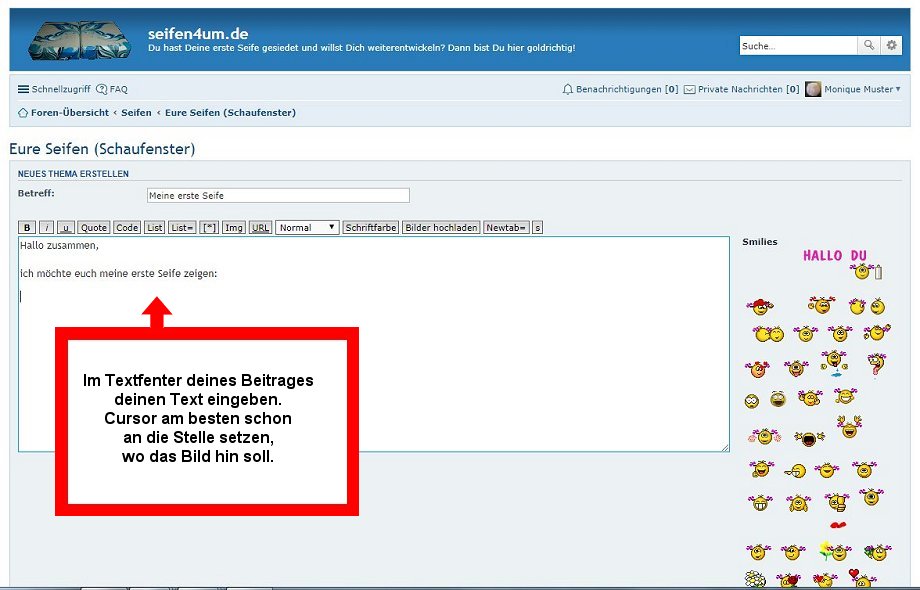Image resolution: width=920 pixels, height=590 pixels.
Task: Click the search magnifier icon
Action: (869, 45)
